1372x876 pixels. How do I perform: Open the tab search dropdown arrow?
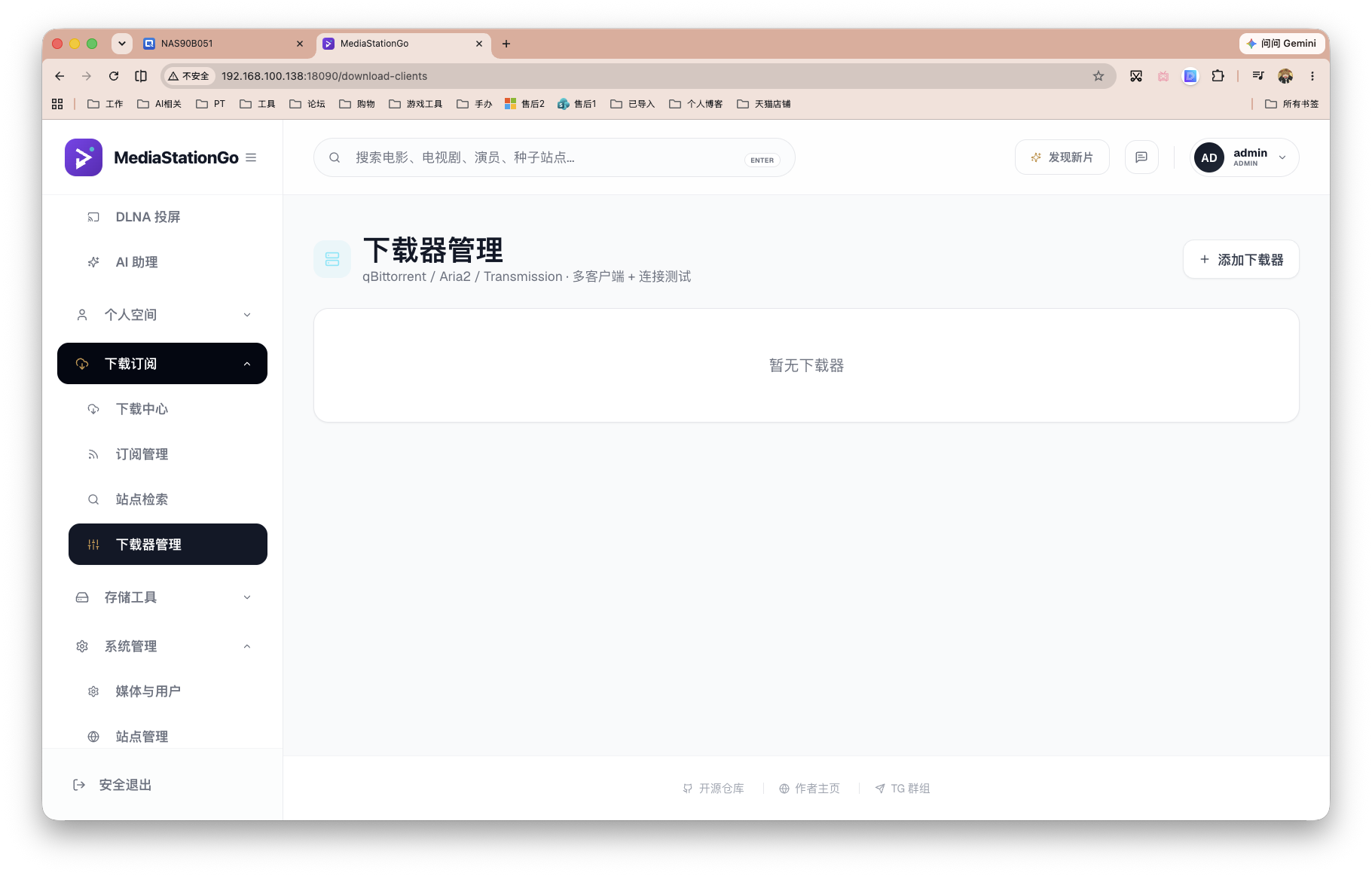(x=122, y=44)
